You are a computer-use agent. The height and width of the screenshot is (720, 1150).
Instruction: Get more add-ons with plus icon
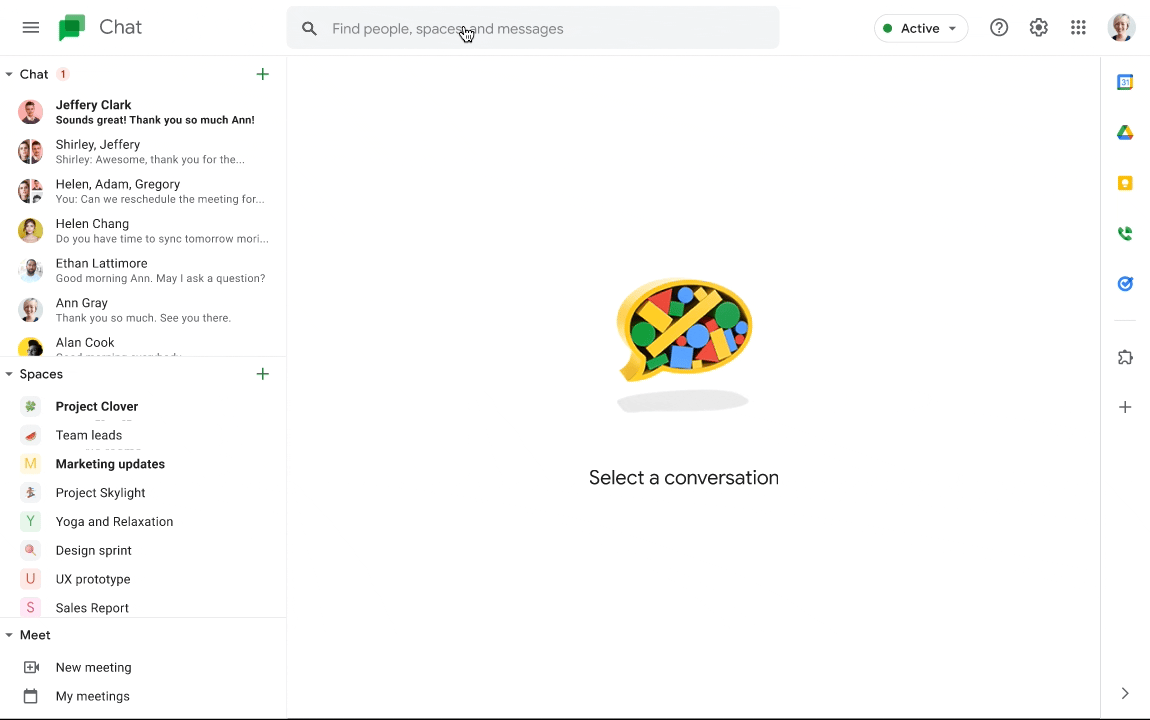point(1125,407)
